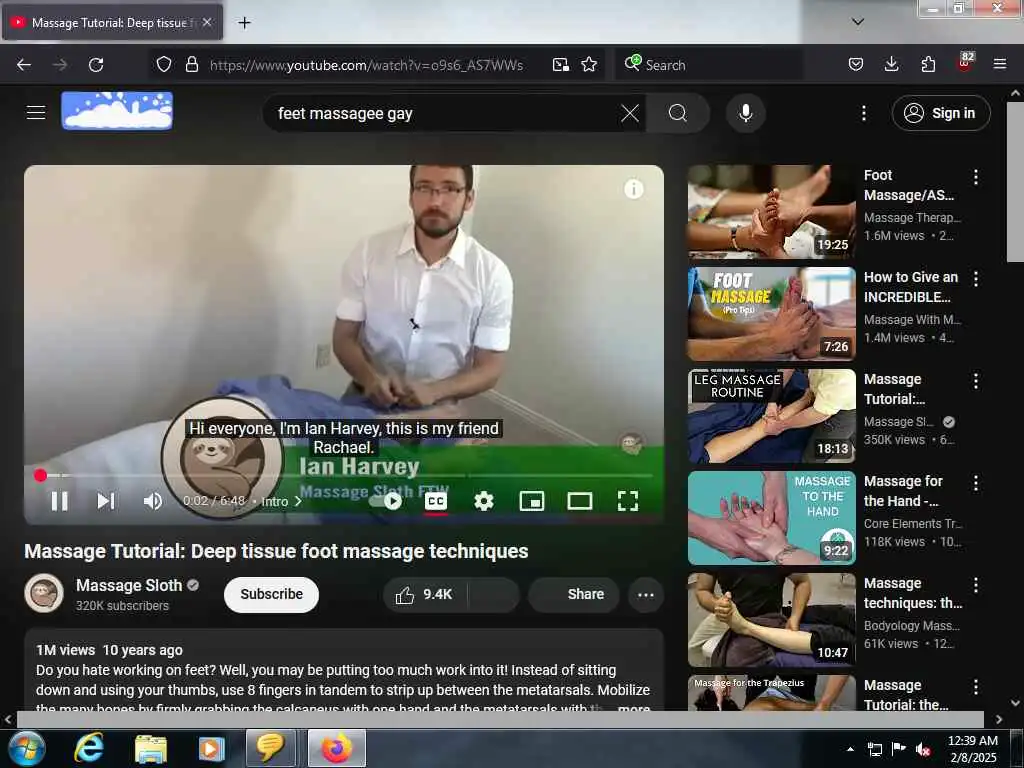Open Windows Start menu
The height and width of the screenshot is (768, 1024).
pos(26,748)
